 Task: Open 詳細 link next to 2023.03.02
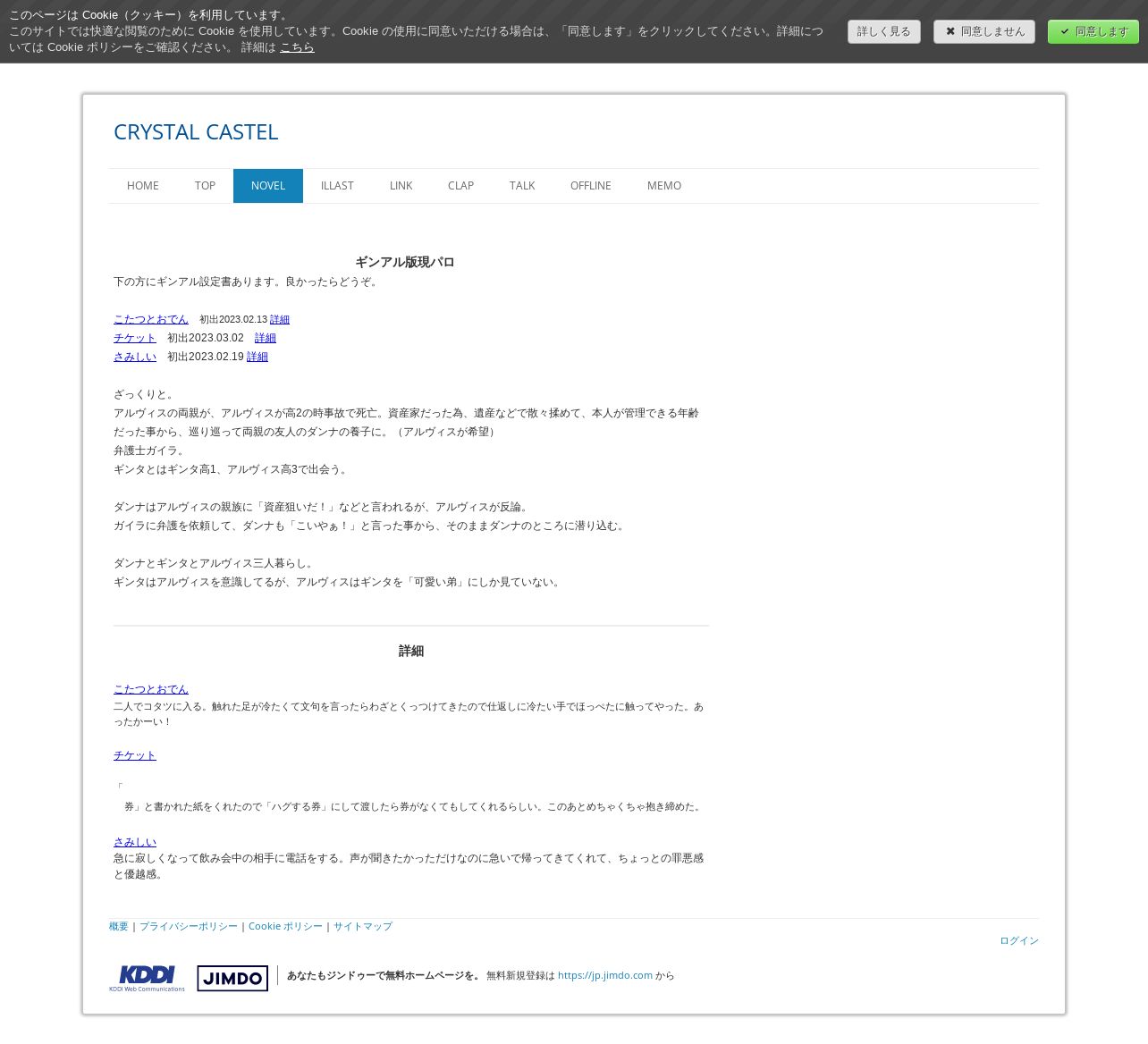266,338
